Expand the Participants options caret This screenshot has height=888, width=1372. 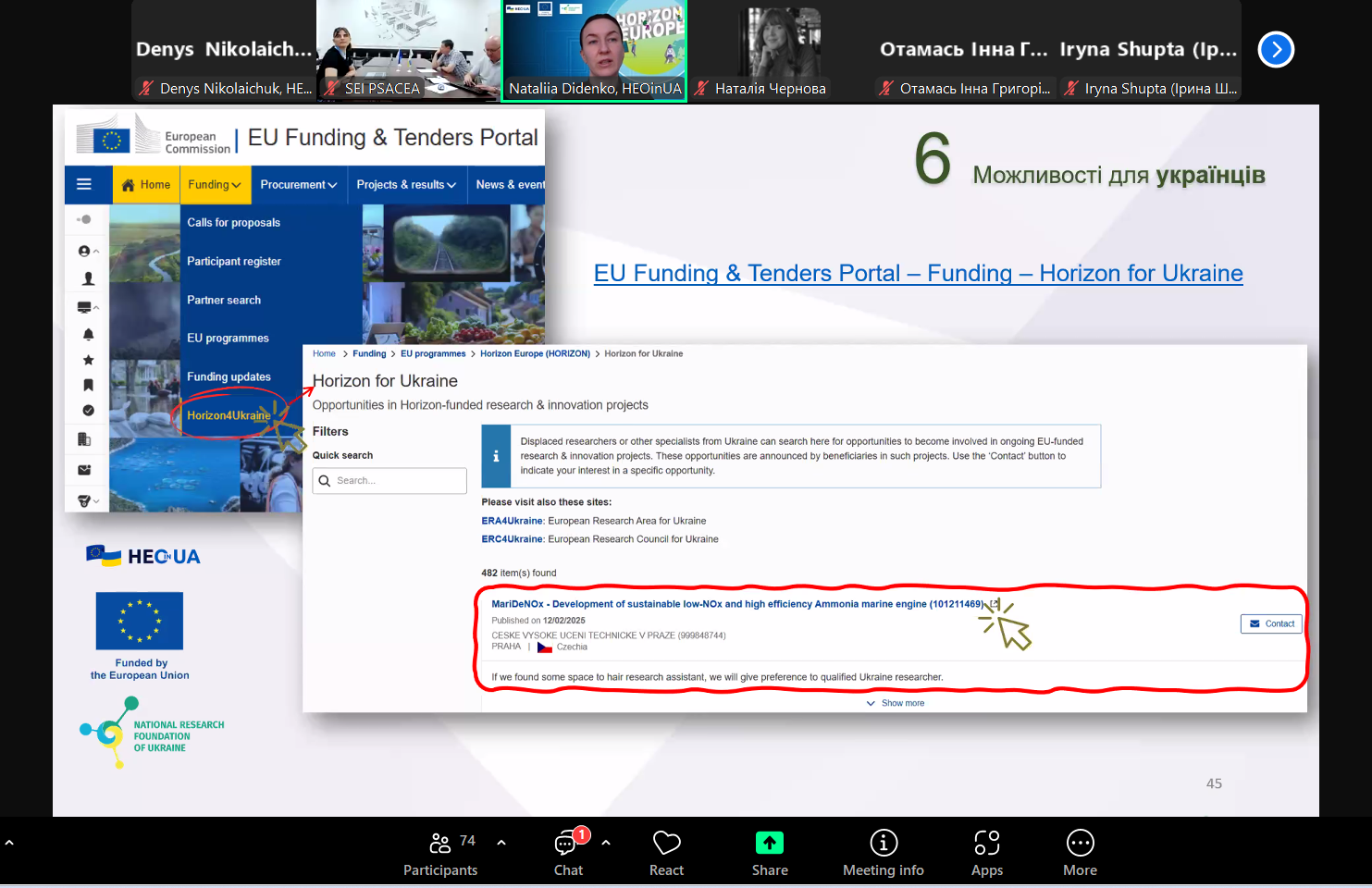coord(501,843)
